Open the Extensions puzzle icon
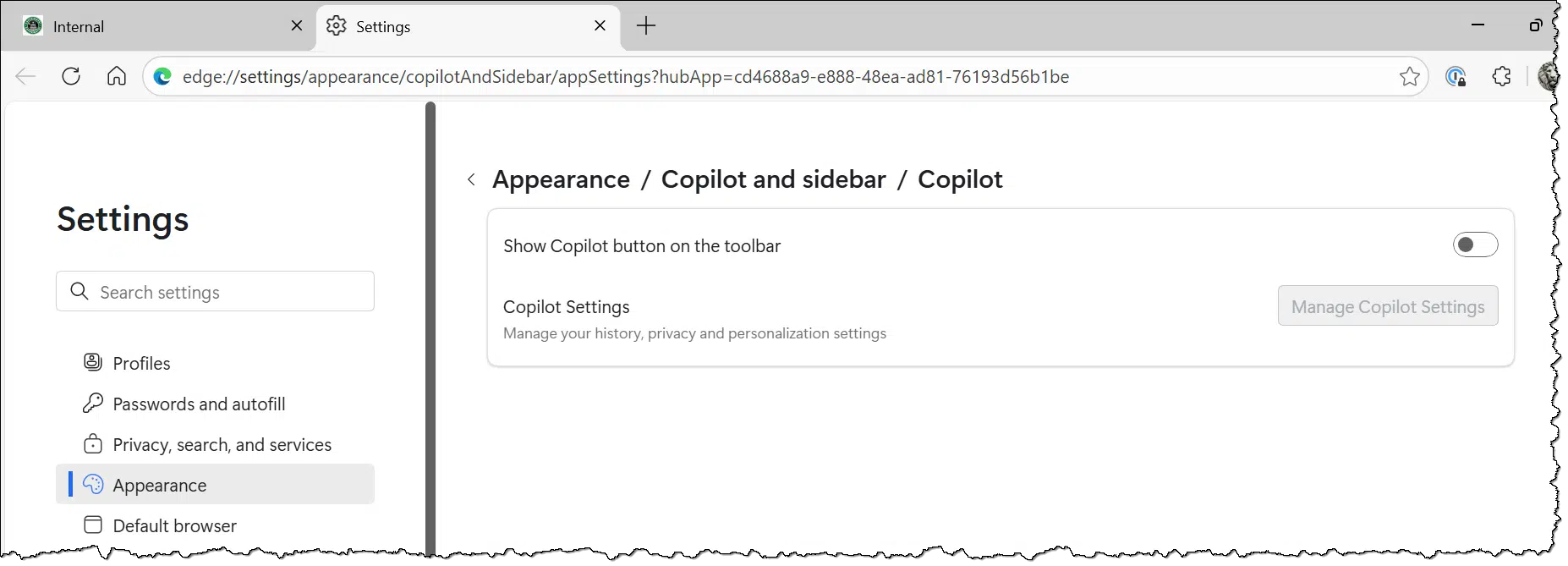 point(1501,76)
